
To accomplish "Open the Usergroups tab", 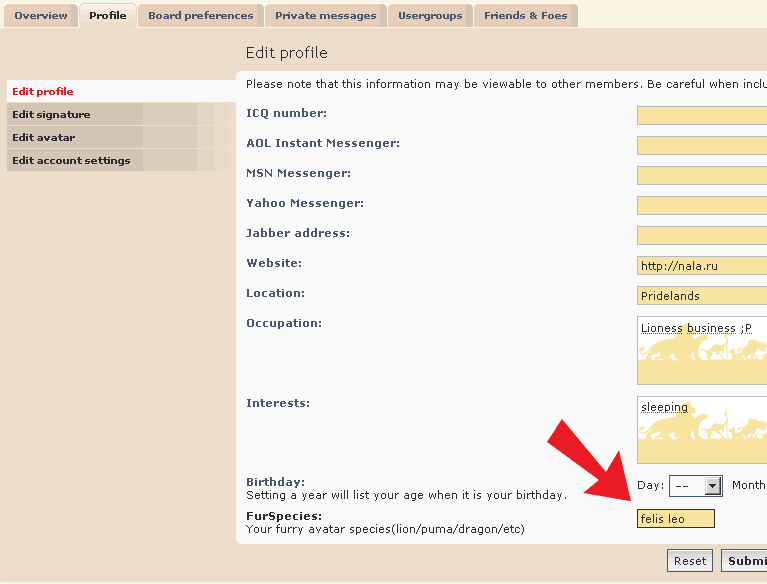I will [430, 16].
